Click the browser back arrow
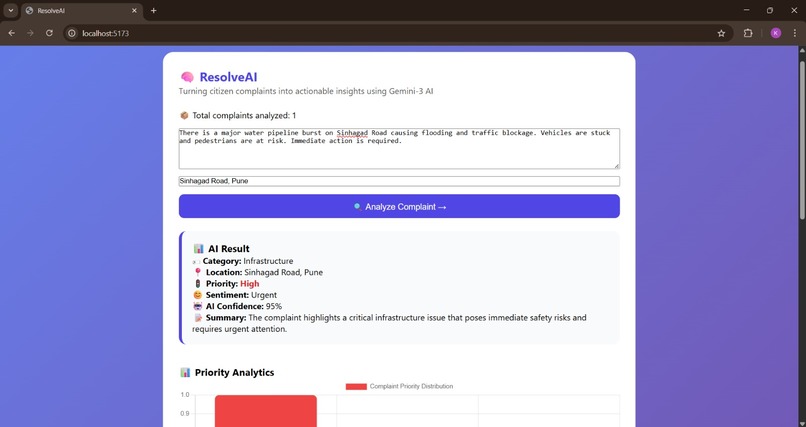The width and height of the screenshot is (806, 427). point(12,33)
